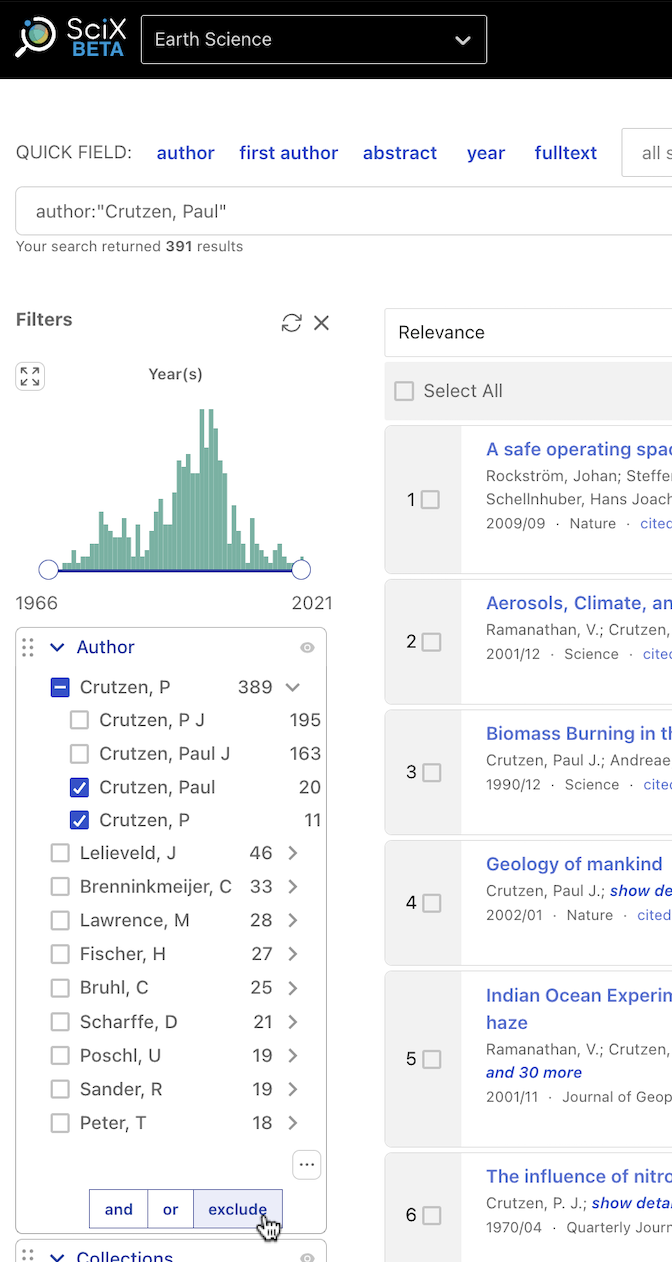Insert the fulltext quick field

coord(565,153)
